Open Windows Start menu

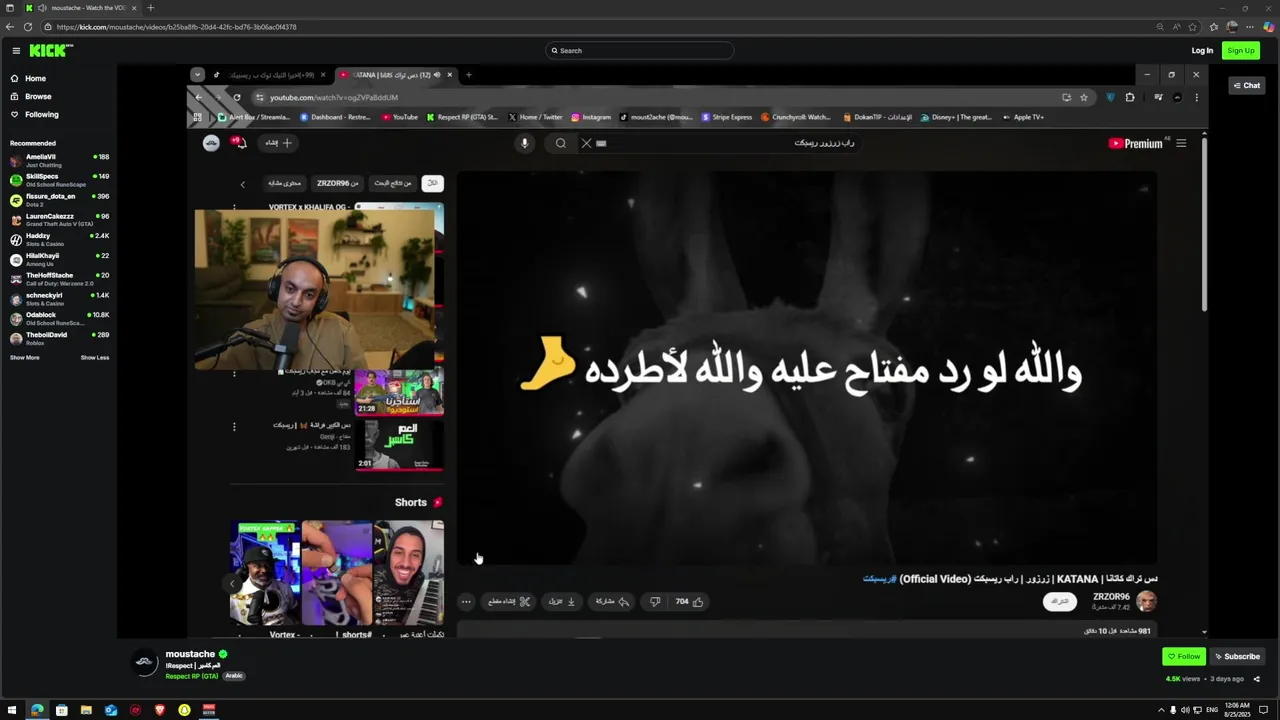tap(12, 710)
